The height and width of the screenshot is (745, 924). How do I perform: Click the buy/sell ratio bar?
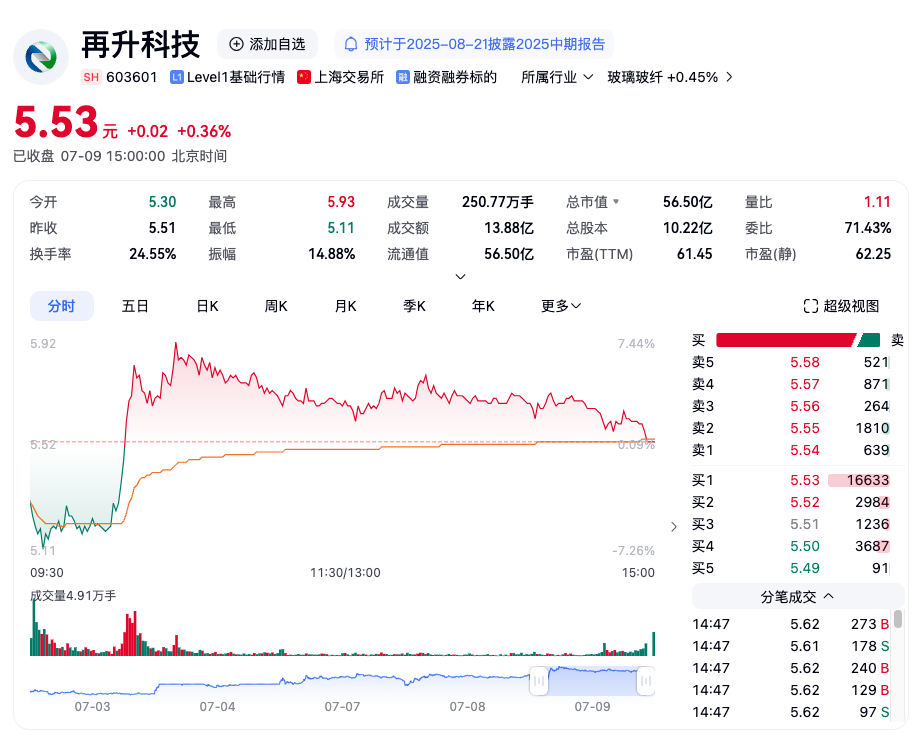pyautogui.click(x=798, y=340)
